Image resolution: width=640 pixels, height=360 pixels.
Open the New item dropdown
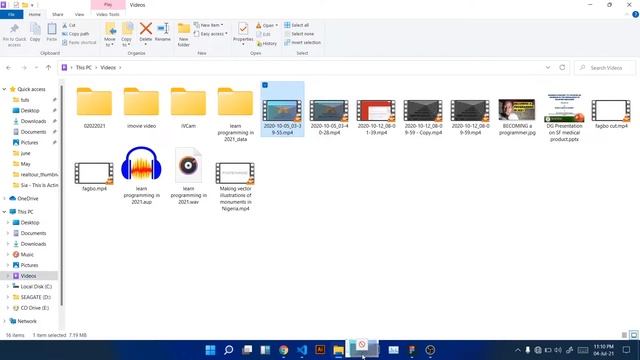(209, 25)
